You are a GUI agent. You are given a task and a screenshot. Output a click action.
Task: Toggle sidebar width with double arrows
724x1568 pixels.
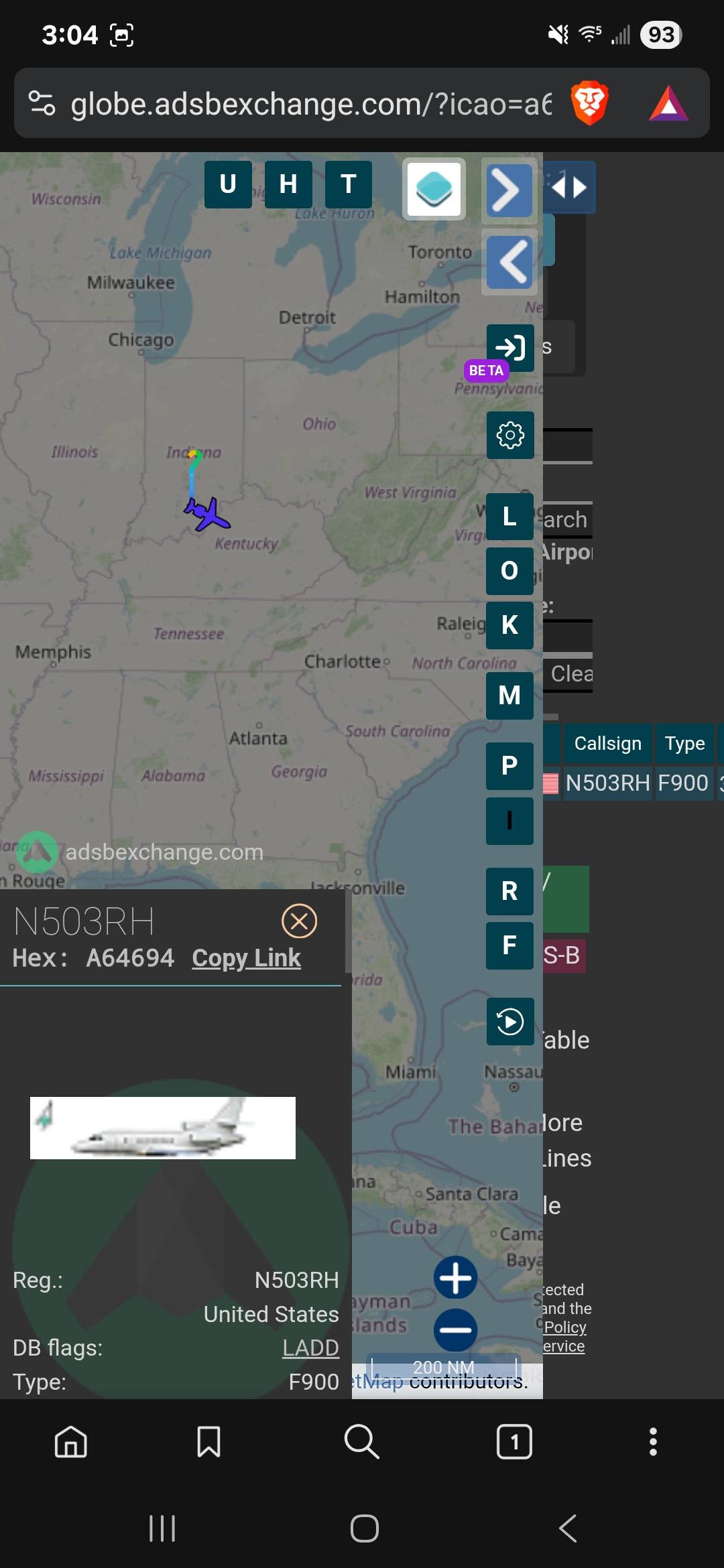568,187
